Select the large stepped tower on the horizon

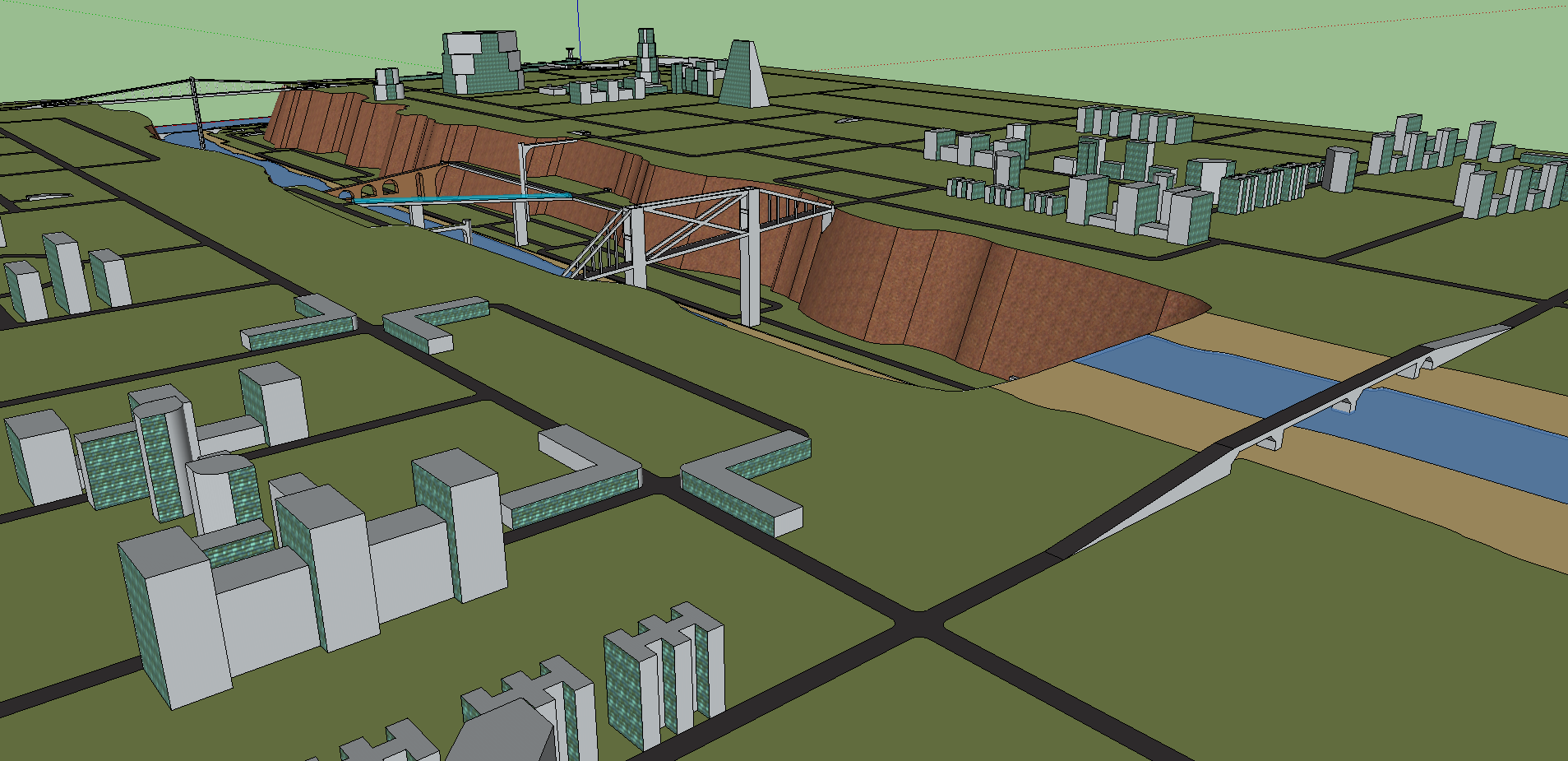pos(481,62)
